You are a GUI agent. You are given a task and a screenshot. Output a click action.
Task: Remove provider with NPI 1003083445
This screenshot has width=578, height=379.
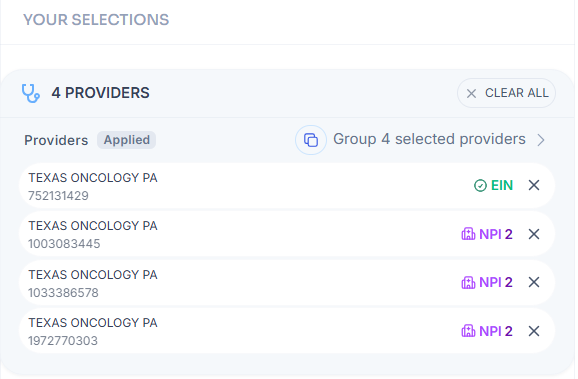click(x=534, y=234)
